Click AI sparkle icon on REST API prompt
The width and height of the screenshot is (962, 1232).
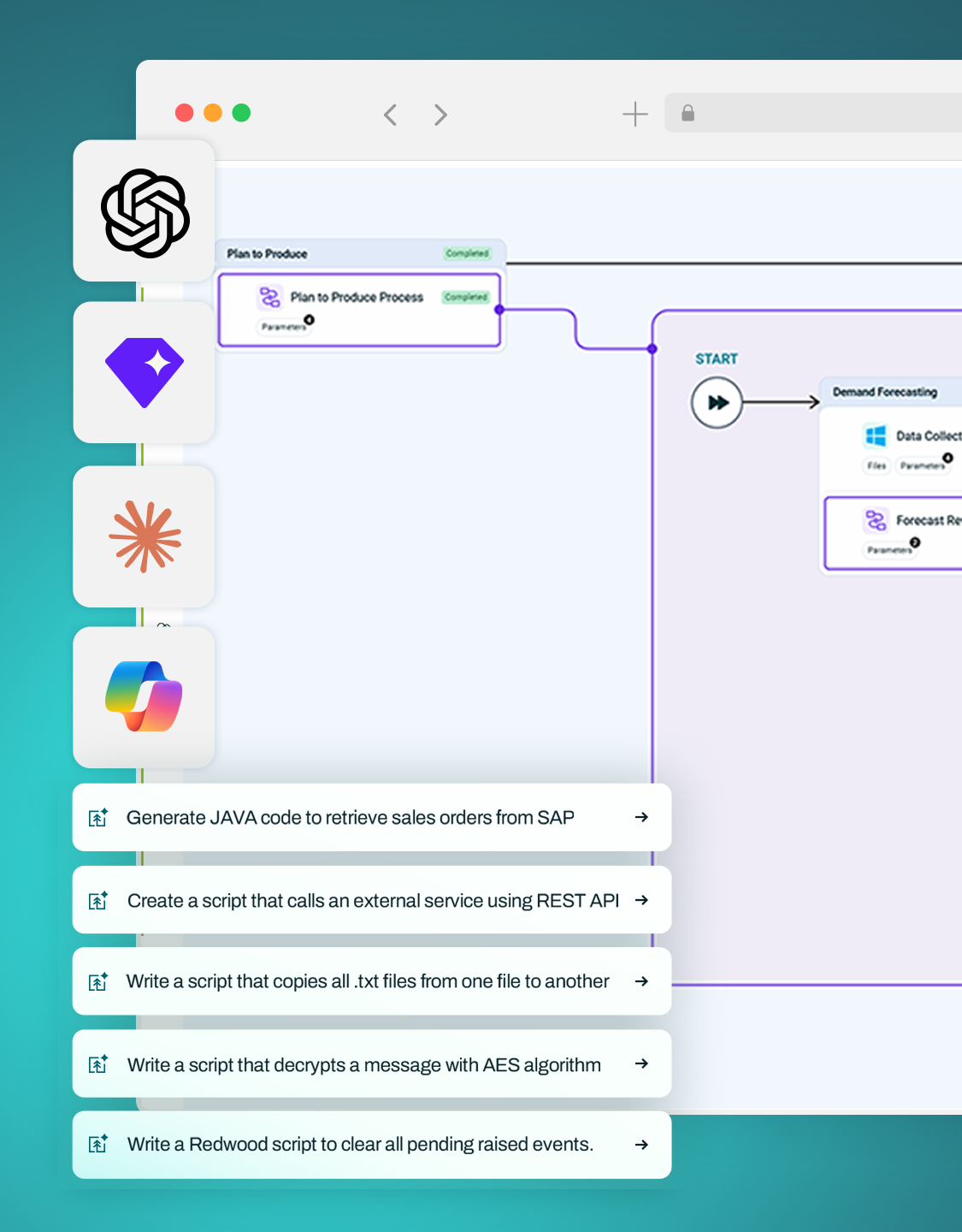pyautogui.click(x=98, y=900)
